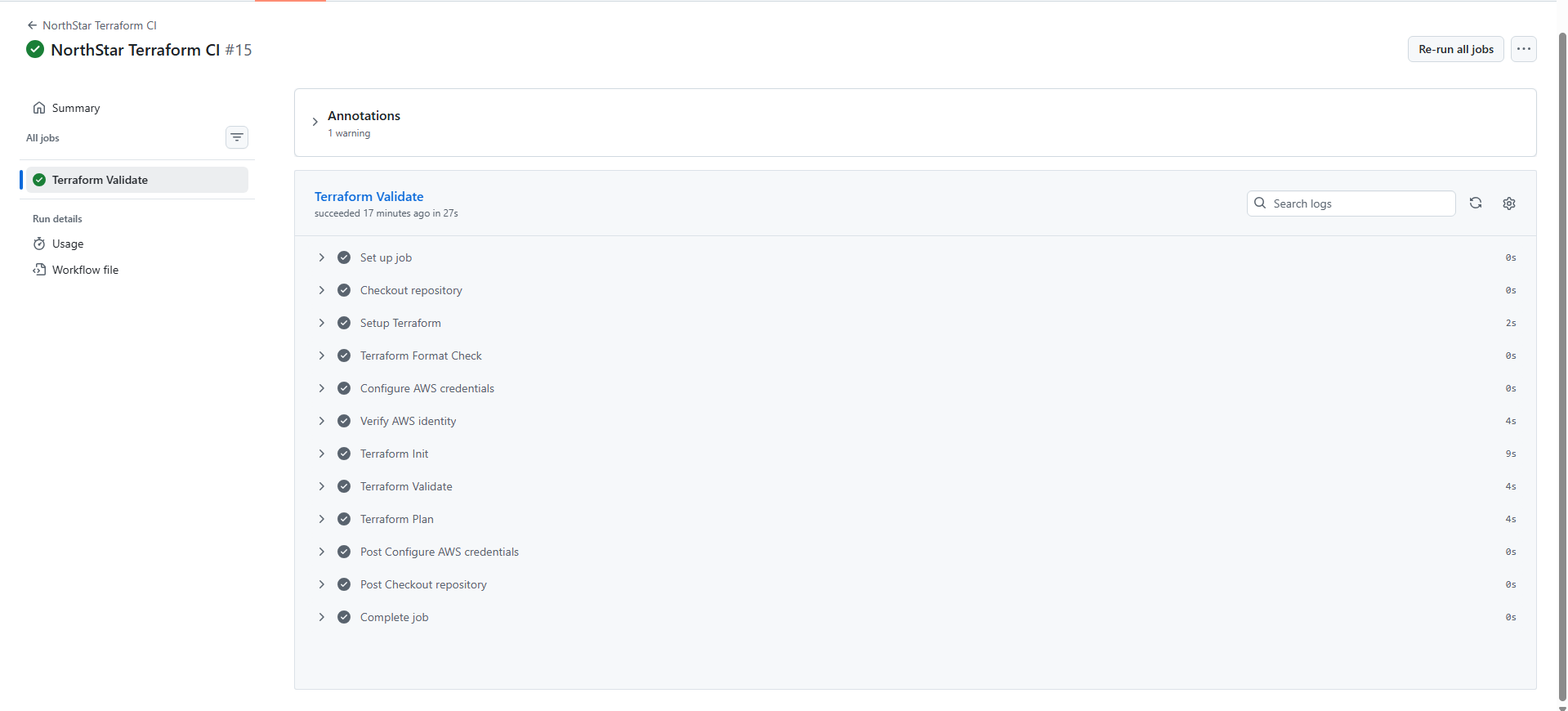Expand the Terraform Format Check step chevron
Viewport: 1568px width, 711px height.
(321, 355)
